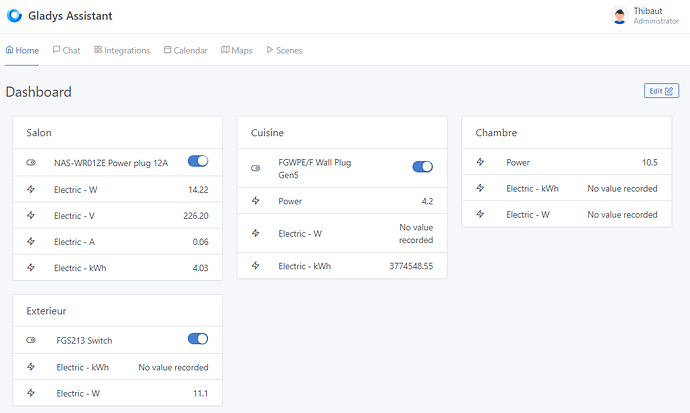
Task: Click the FGWPE/F Wall Plug Gen5 label
Action: point(315,168)
